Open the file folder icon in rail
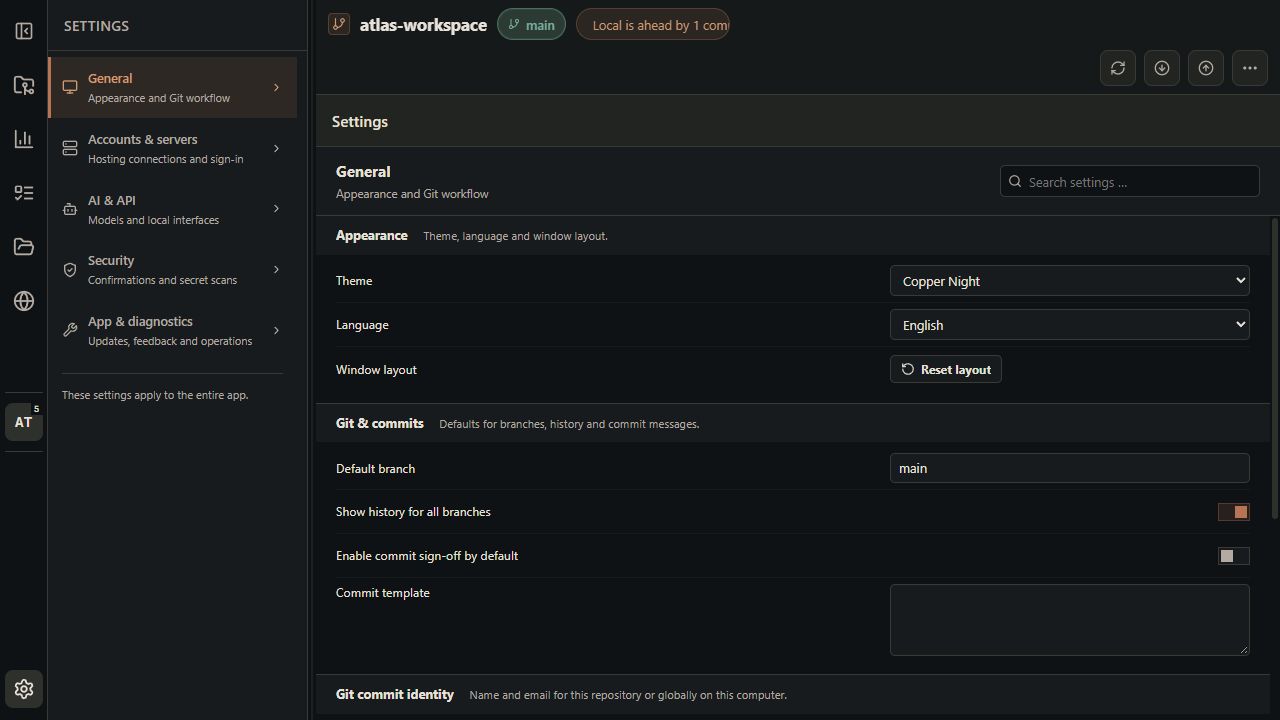The image size is (1280, 720). (x=24, y=247)
